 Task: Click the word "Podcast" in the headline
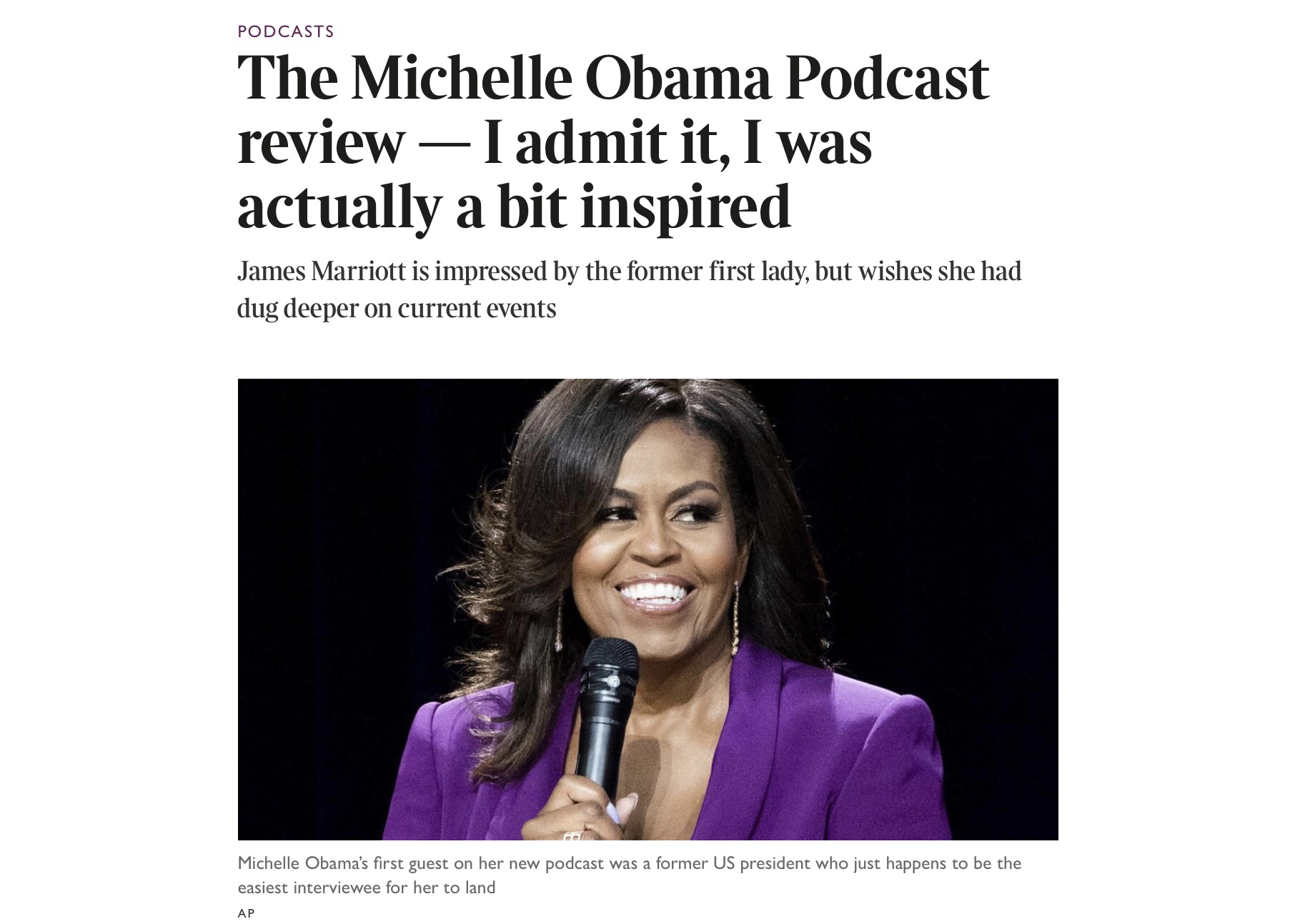(x=888, y=77)
